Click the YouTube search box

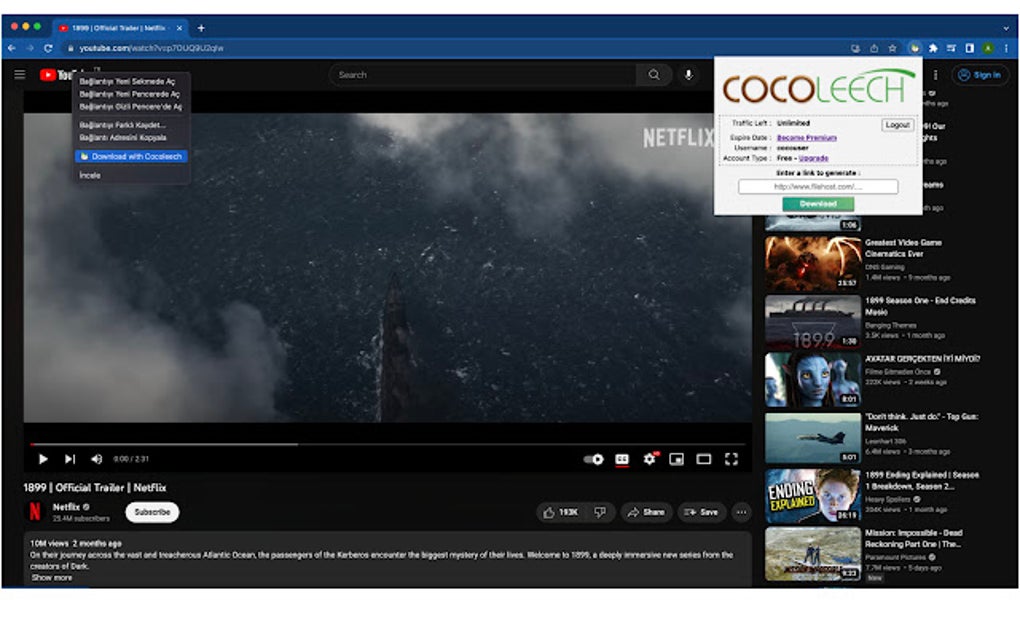(483, 75)
